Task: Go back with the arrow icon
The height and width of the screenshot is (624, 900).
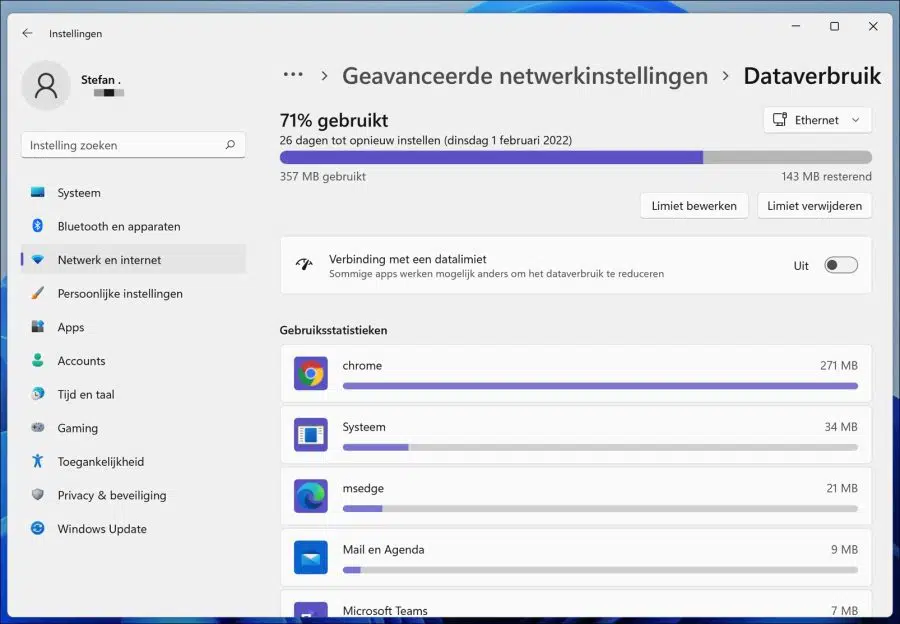Action: (27, 33)
